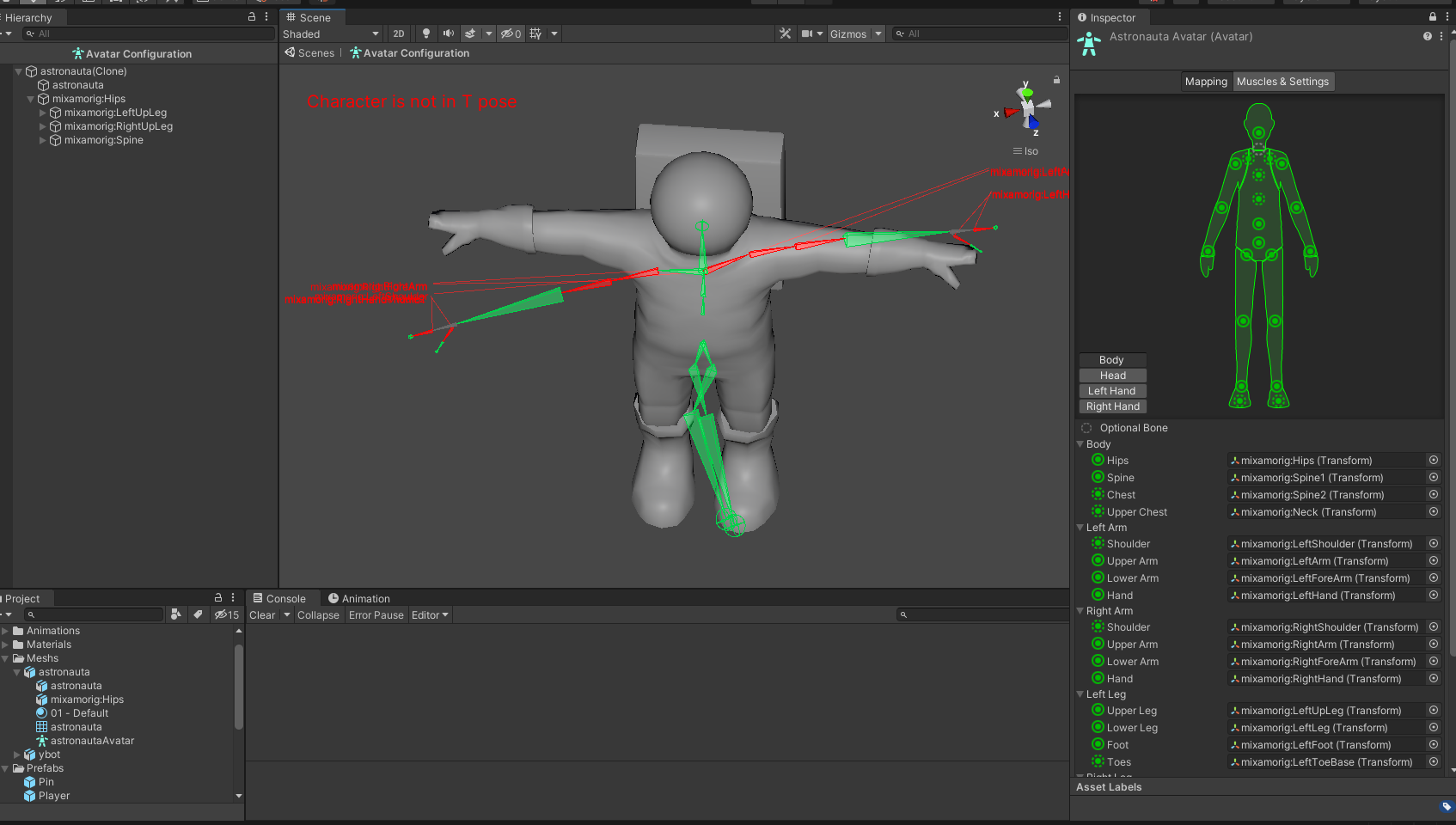Image resolution: width=1456 pixels, height=825 pixels.
Task: Open the grid settings dropdown arrow
Action: coord(554,34)
